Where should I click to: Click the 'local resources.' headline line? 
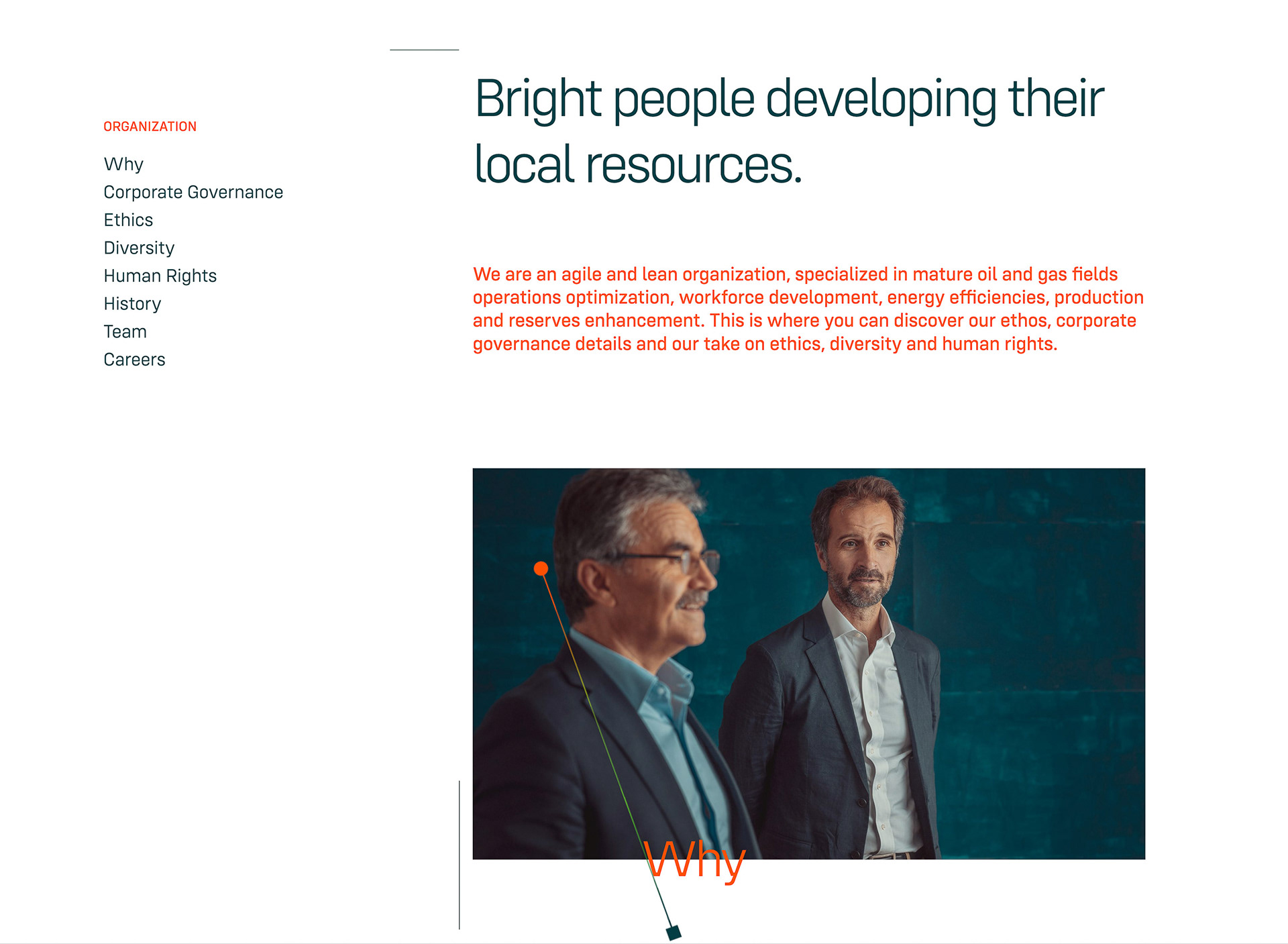[637, 165]
